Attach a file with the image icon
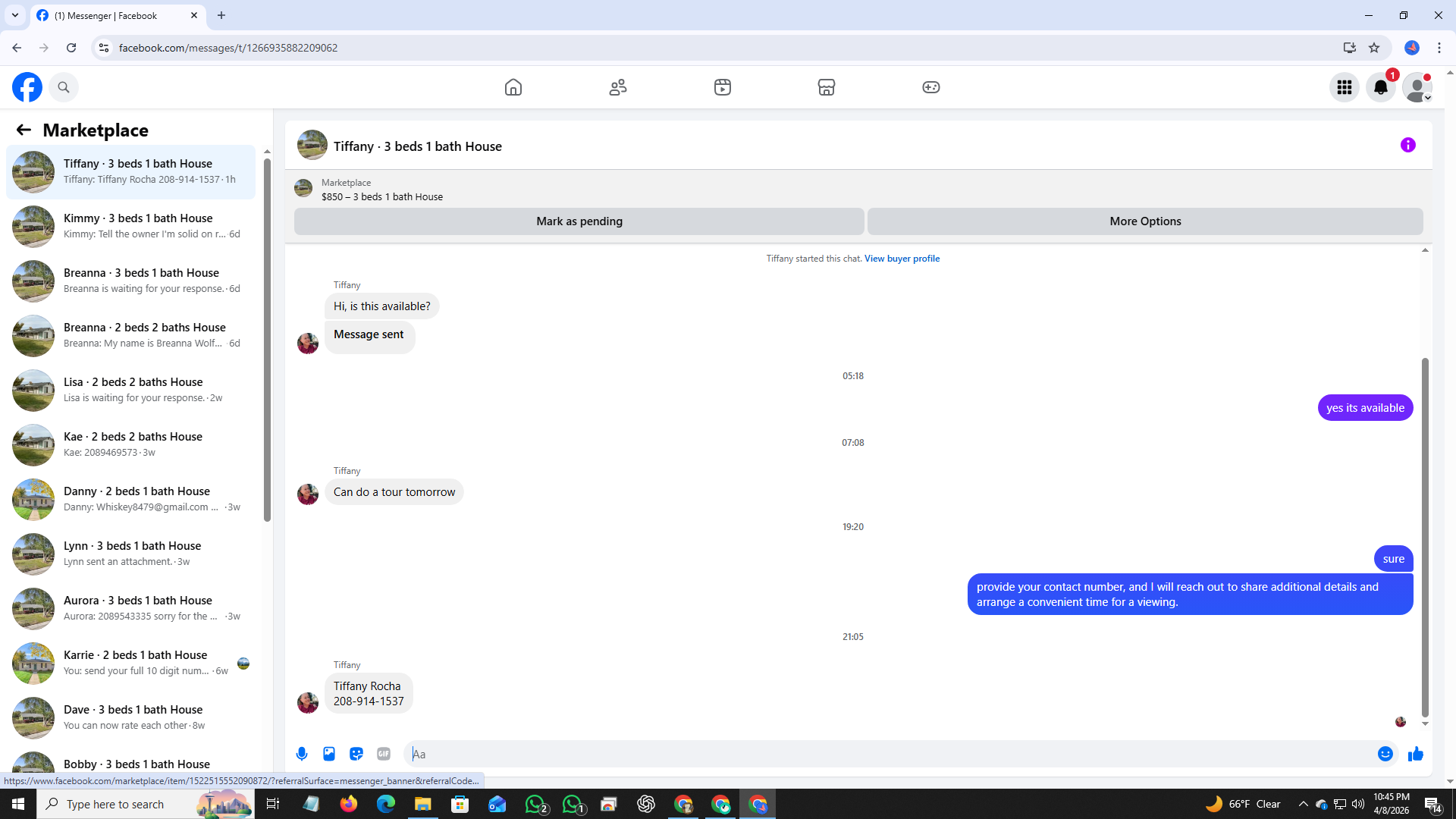Screen dimensions: 1456x819 point(329,754)
